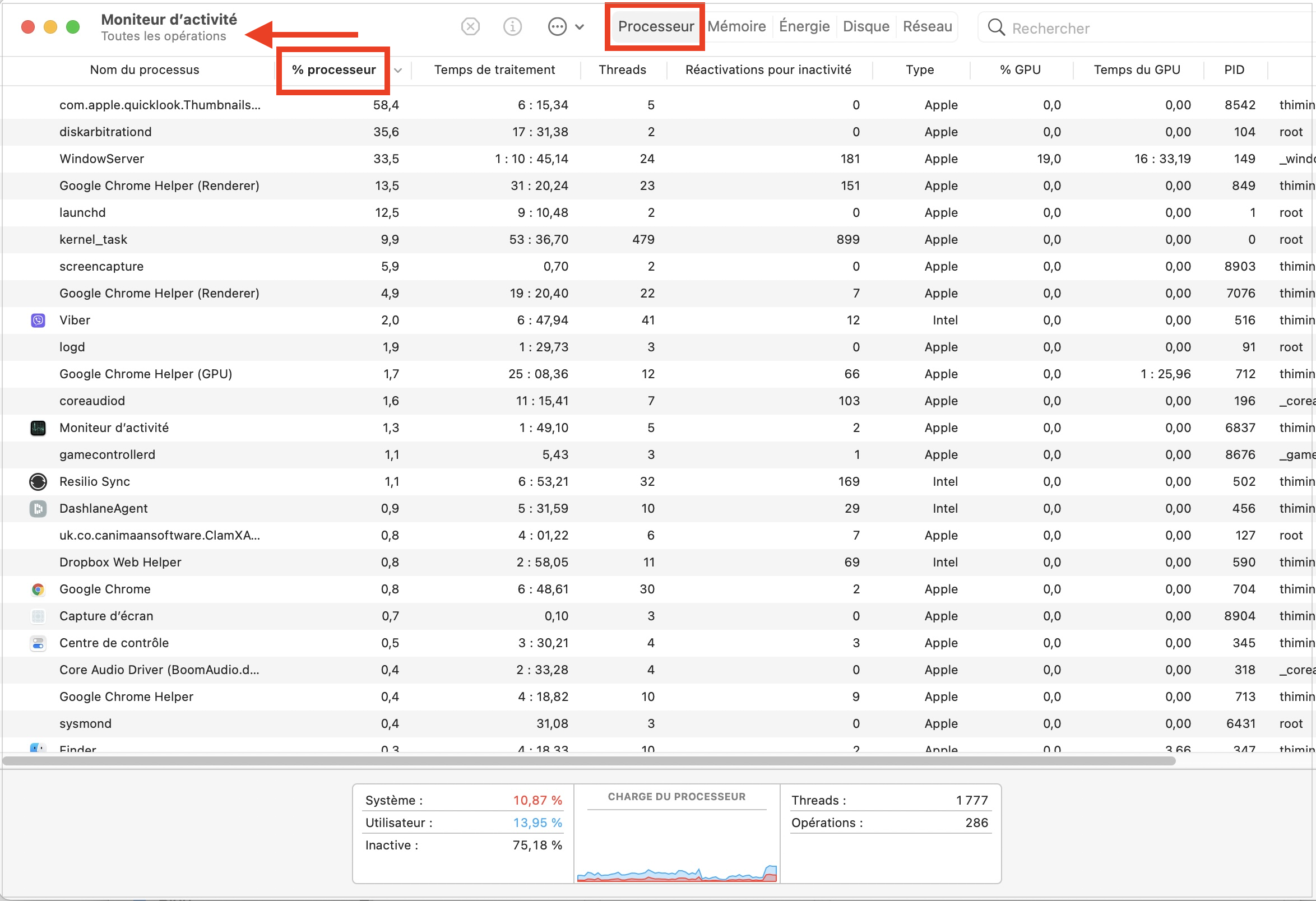Click the stop process (X) icon
This screenshot has height=901, width=1316.
point(470,26)
